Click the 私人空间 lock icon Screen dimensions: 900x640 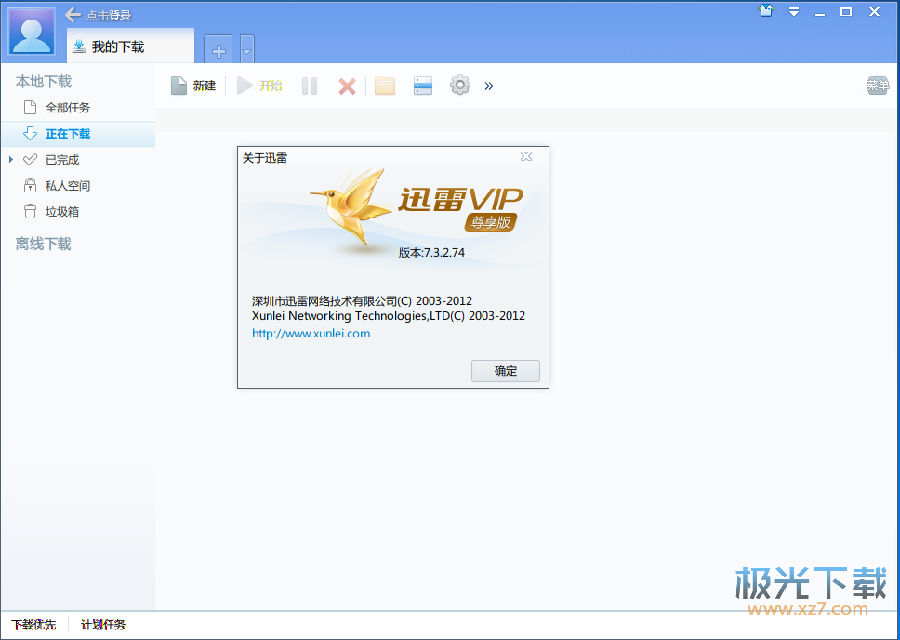tap(30, 185)
